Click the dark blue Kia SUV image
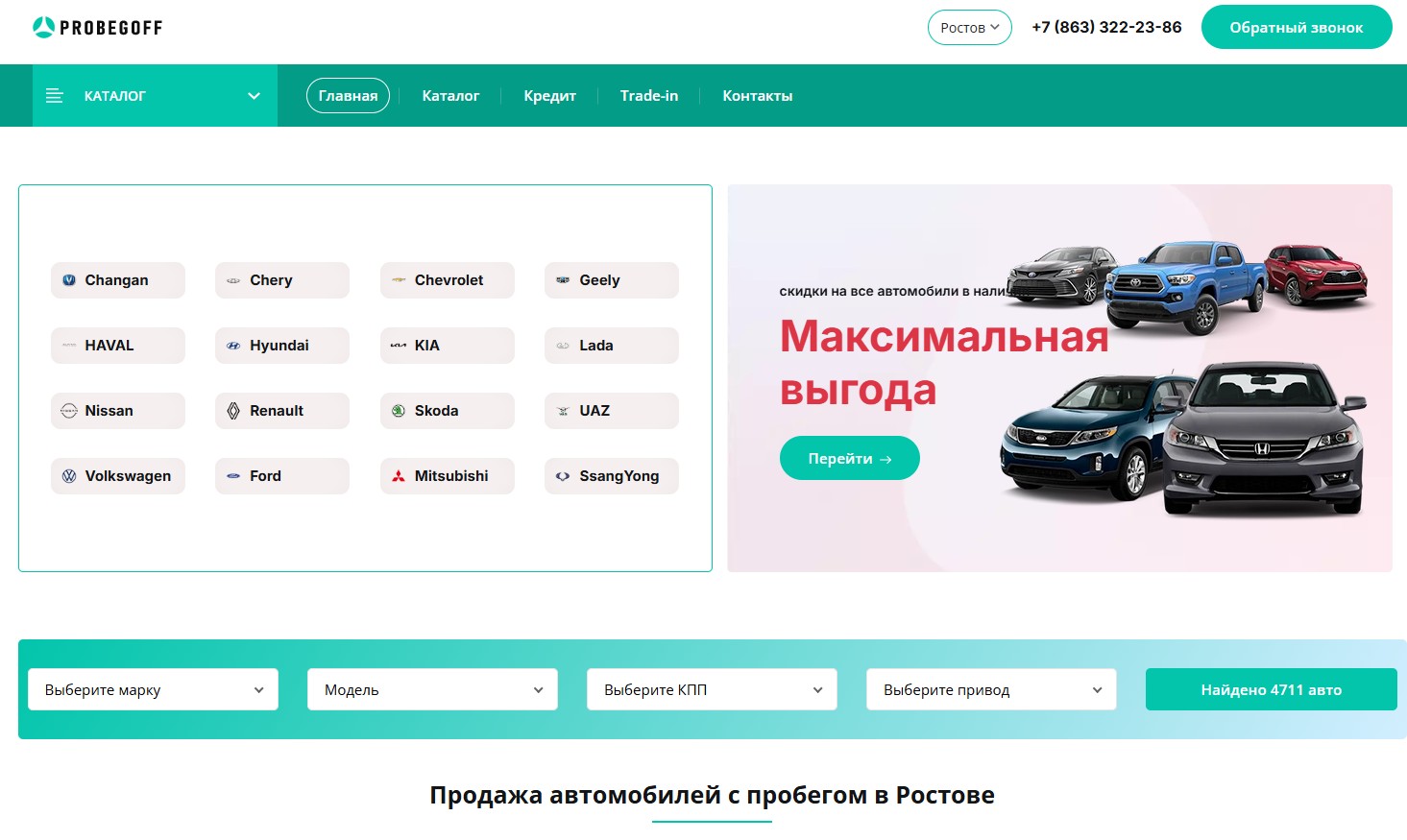This screenshot has width=1407, height=840. [1087, 437]
